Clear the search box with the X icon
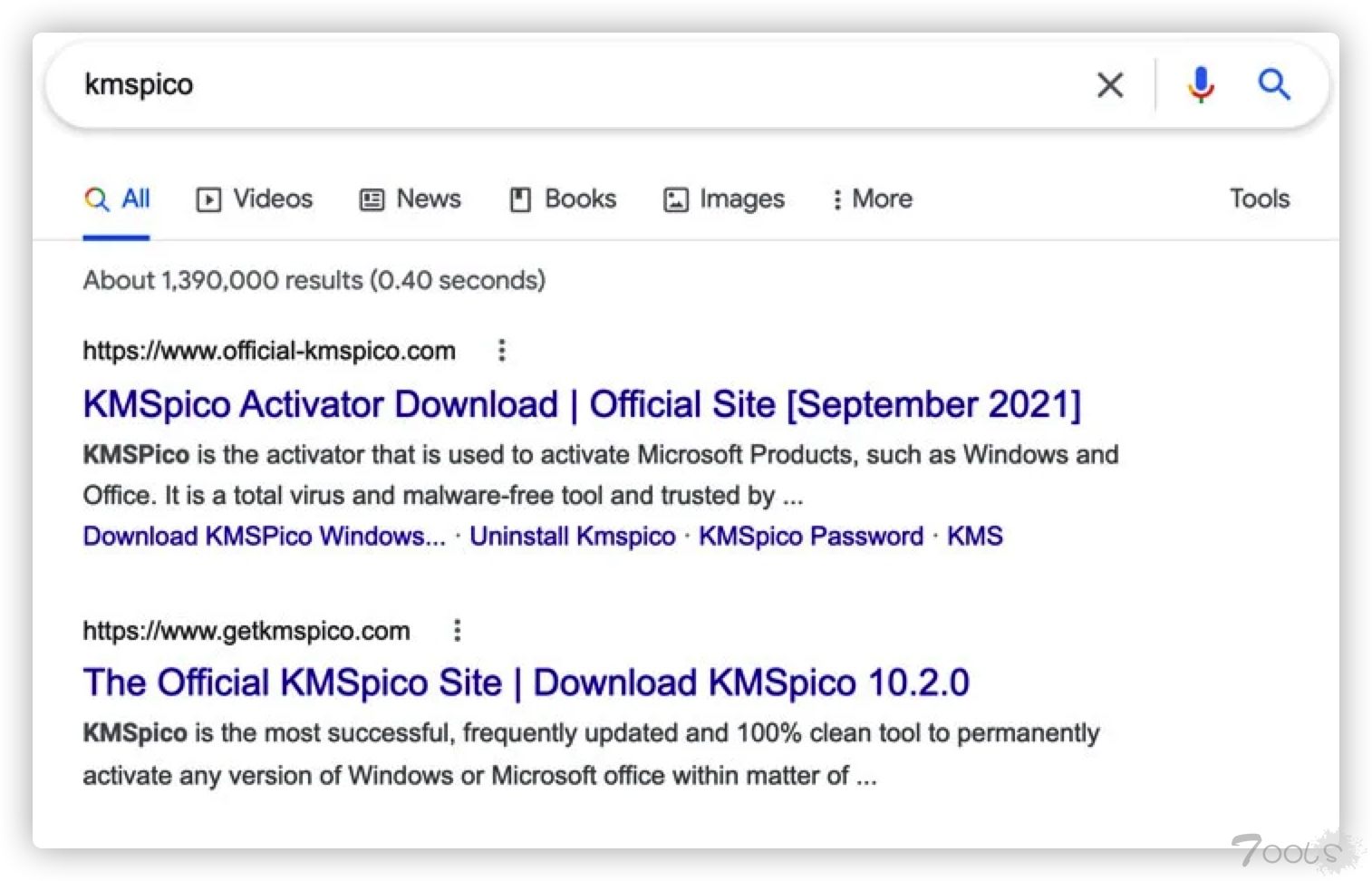The width and height of the screenshot is (1372, 881). [1109, 85]
